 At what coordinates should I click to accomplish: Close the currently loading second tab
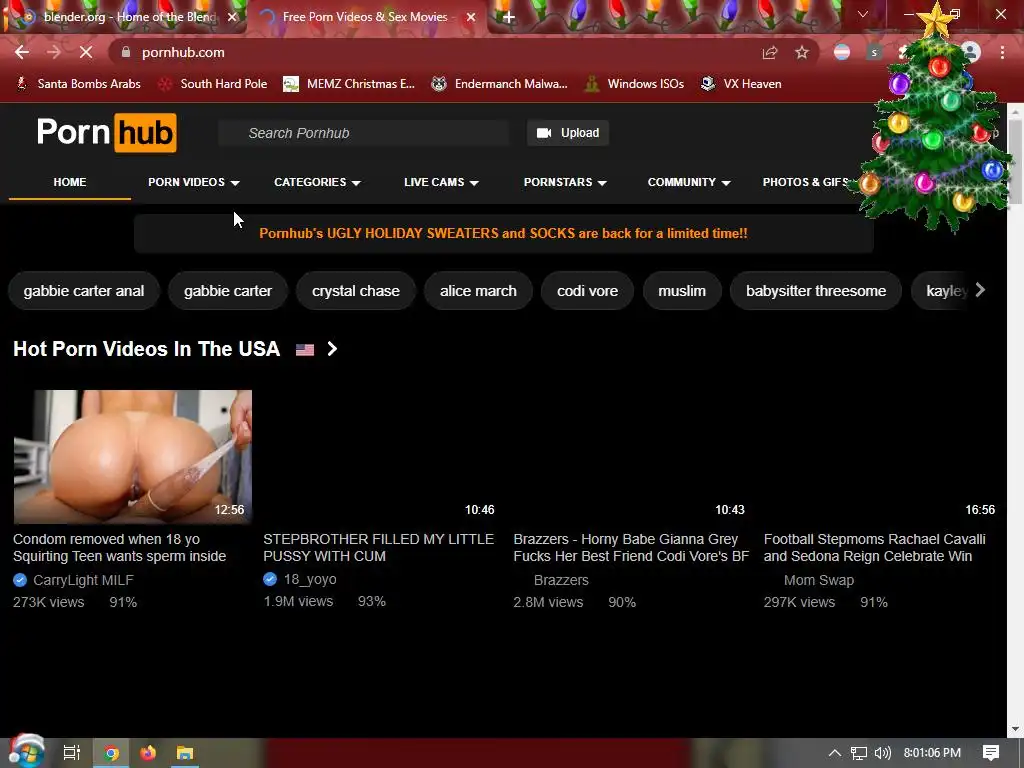[x=471, y=17]
